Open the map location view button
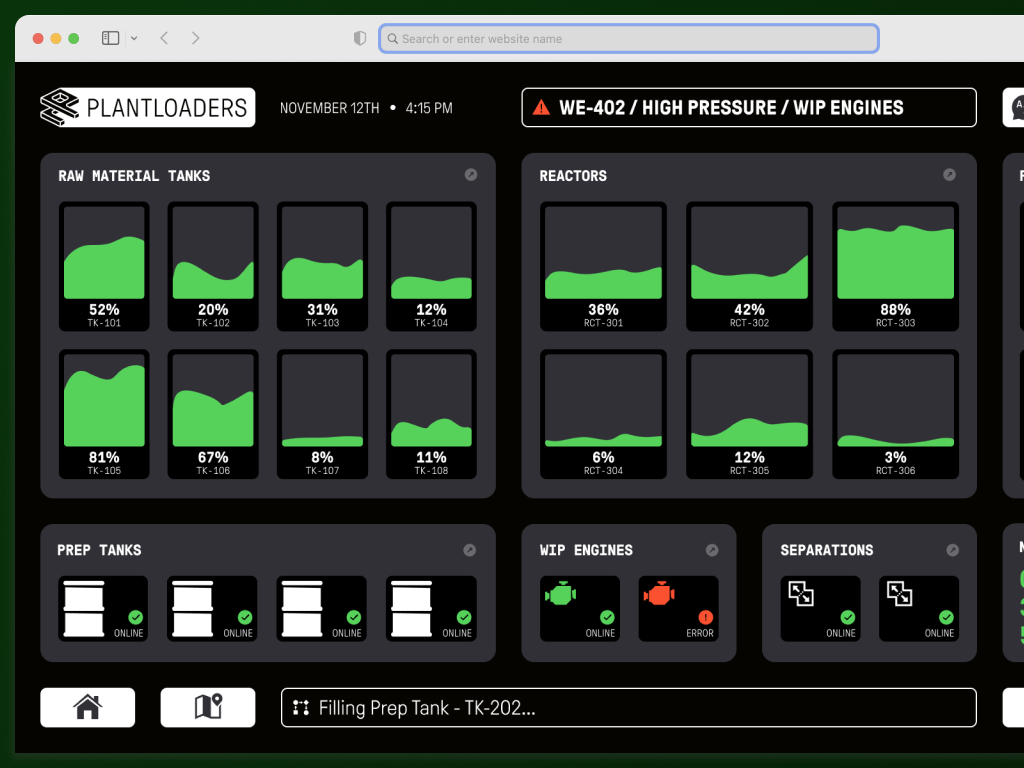Image resolution: width=1024 pixels, height=768 pixels. [208, 707]
